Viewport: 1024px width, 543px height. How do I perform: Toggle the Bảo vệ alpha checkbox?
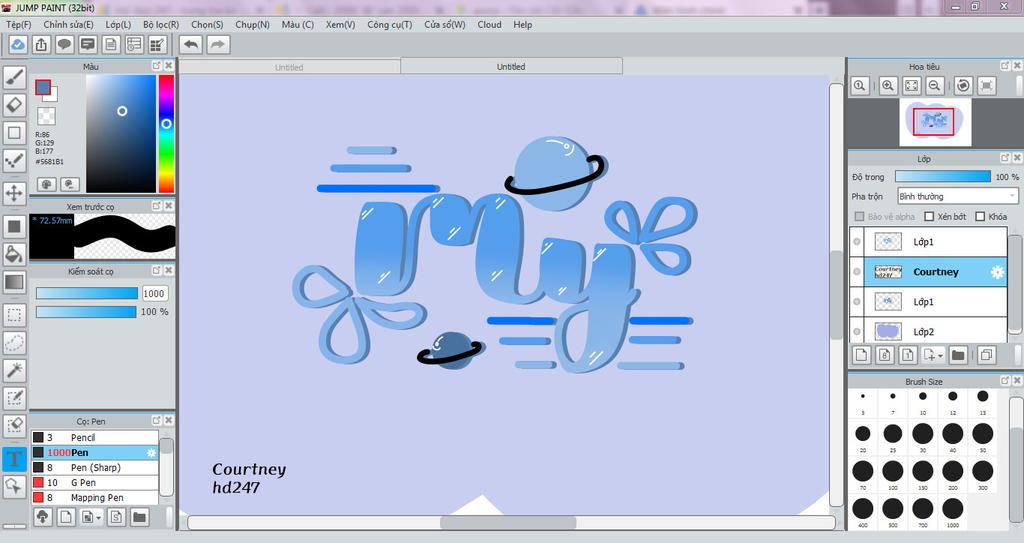tap(859, 216)
